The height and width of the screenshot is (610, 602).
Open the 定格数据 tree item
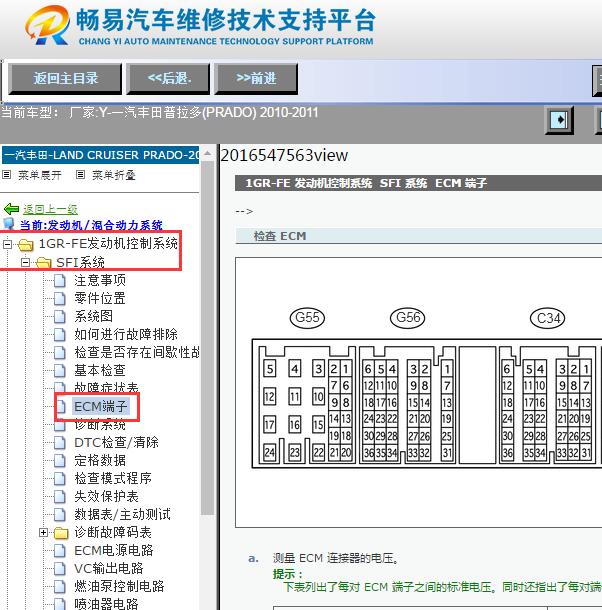click(100, 460)
